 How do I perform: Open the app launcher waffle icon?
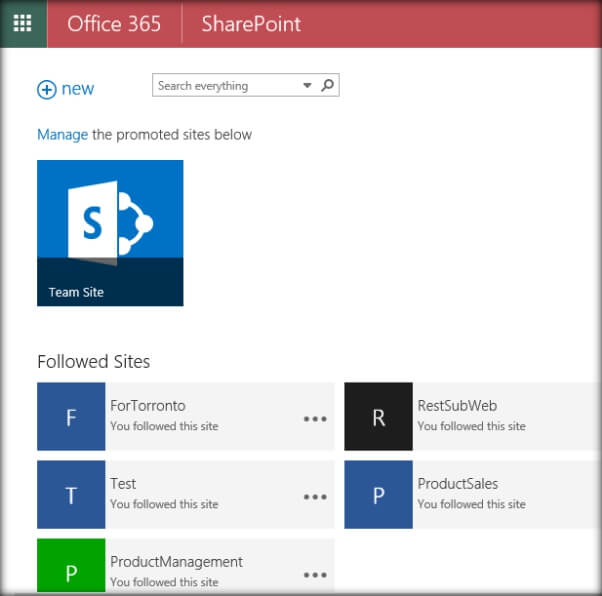tap(22, 23)
